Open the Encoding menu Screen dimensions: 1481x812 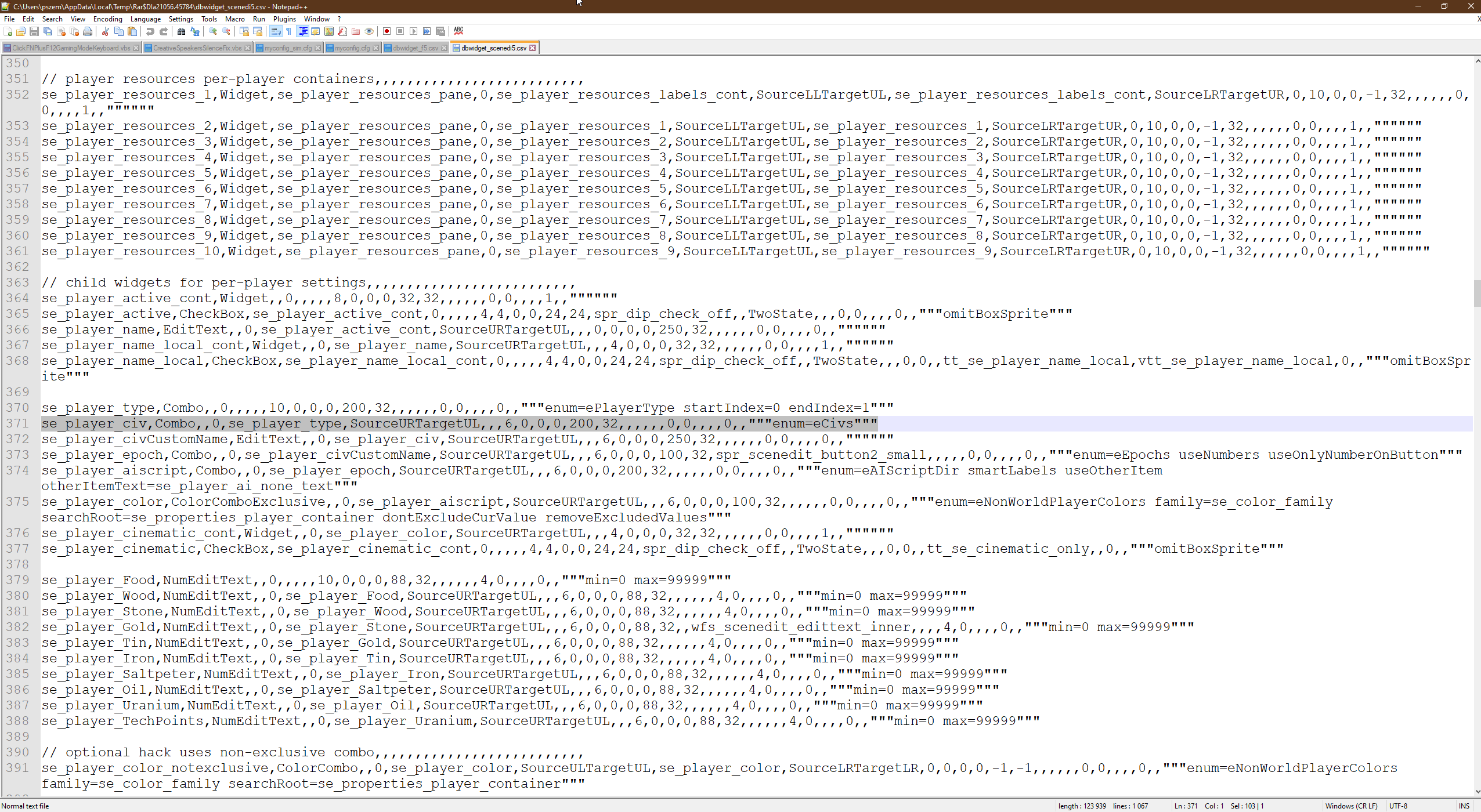[x=108, y=19]
